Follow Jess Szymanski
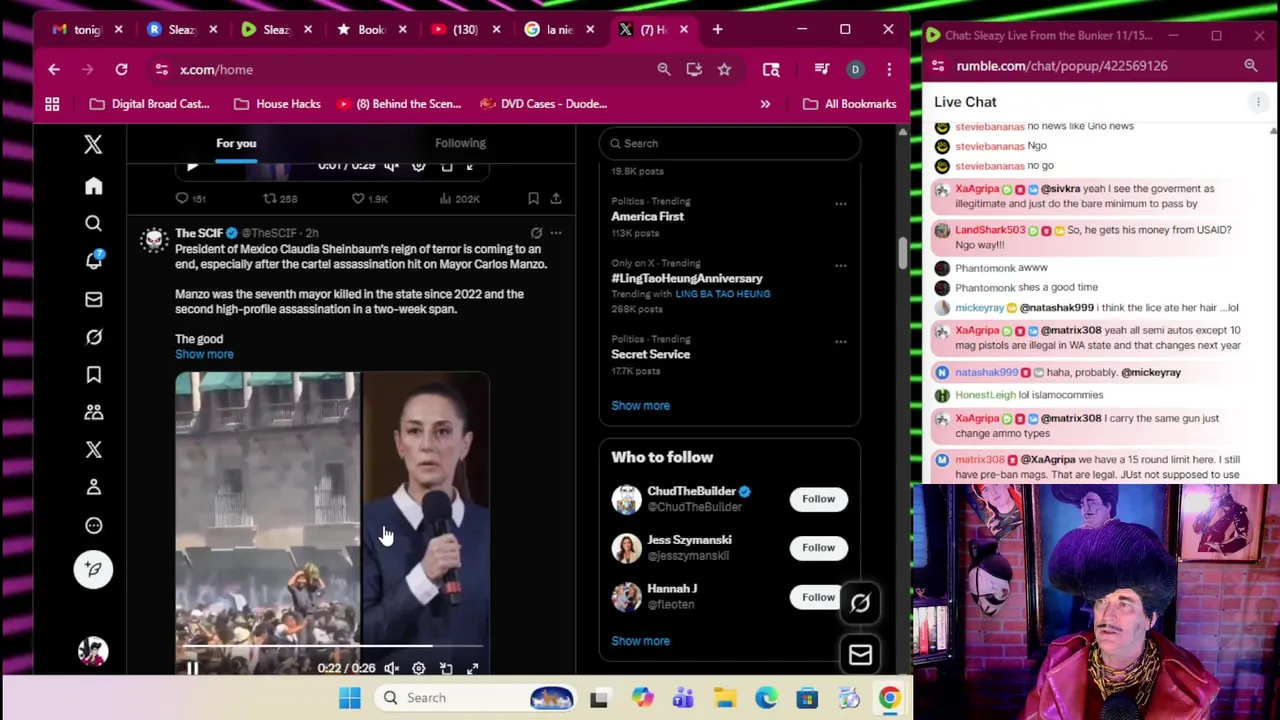This screenshot has width=1280, height=720. (818, 547)
